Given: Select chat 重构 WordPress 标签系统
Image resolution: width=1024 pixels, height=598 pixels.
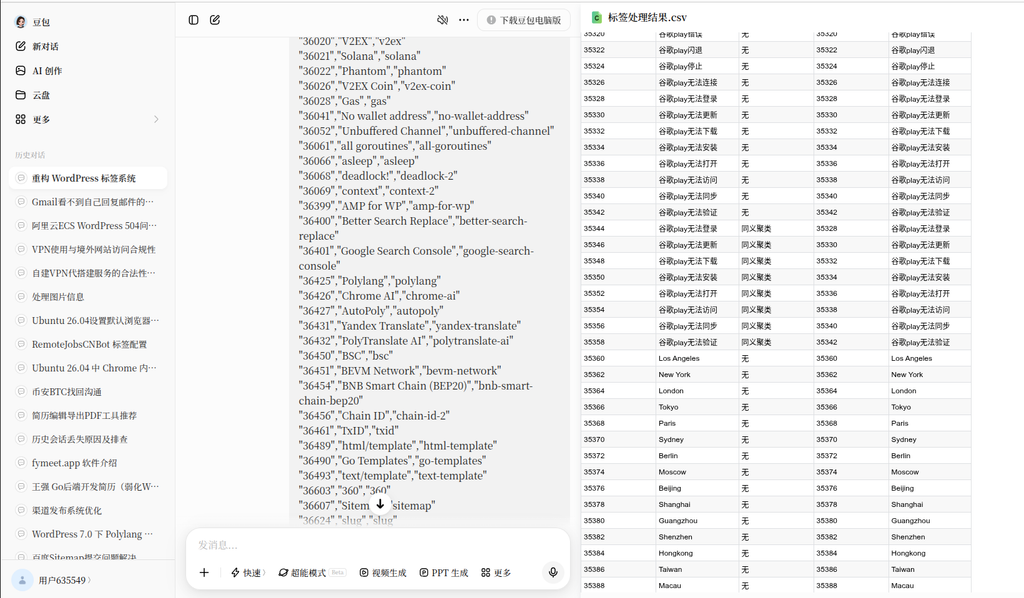Looking at the screenshot, I should (x=88, y=178).
